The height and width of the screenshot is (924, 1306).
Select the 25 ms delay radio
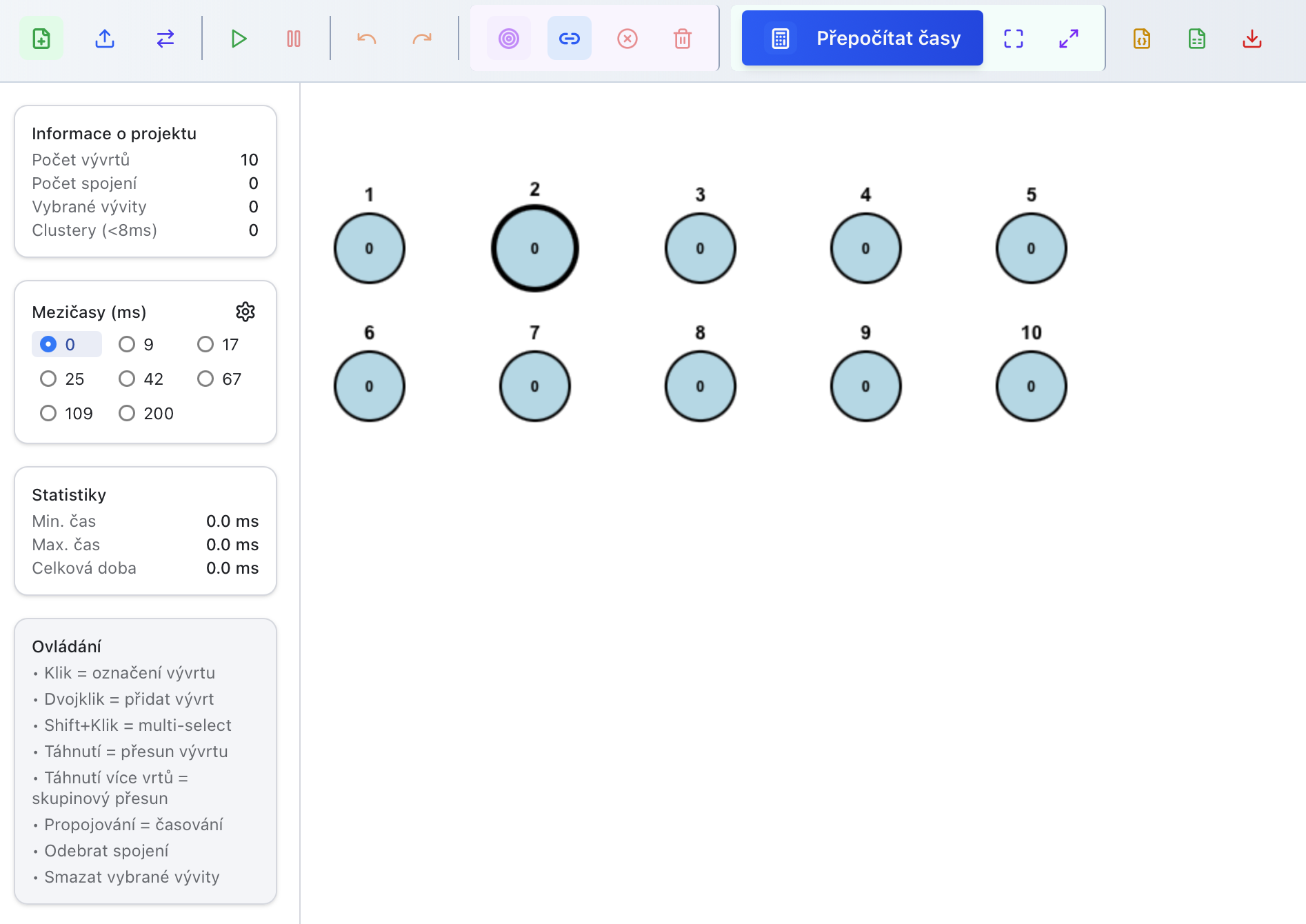click(x=48, y=379)
